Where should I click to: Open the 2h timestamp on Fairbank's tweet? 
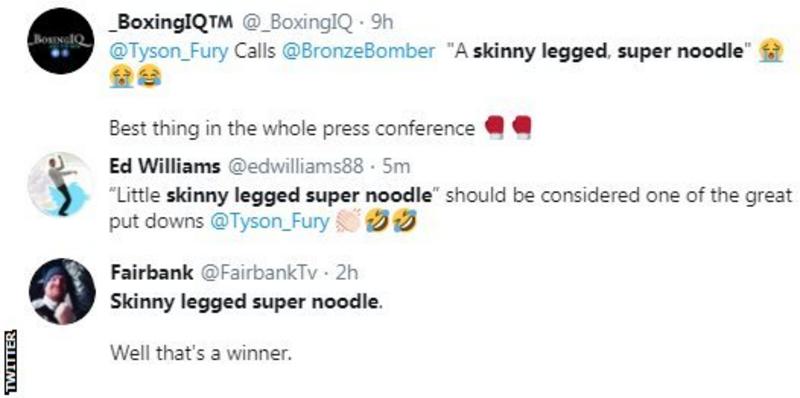click(345, 273)
